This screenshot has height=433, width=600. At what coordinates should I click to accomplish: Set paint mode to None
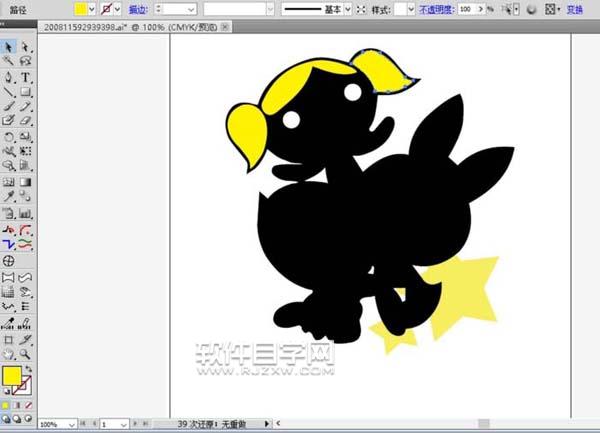coord(28,405)
